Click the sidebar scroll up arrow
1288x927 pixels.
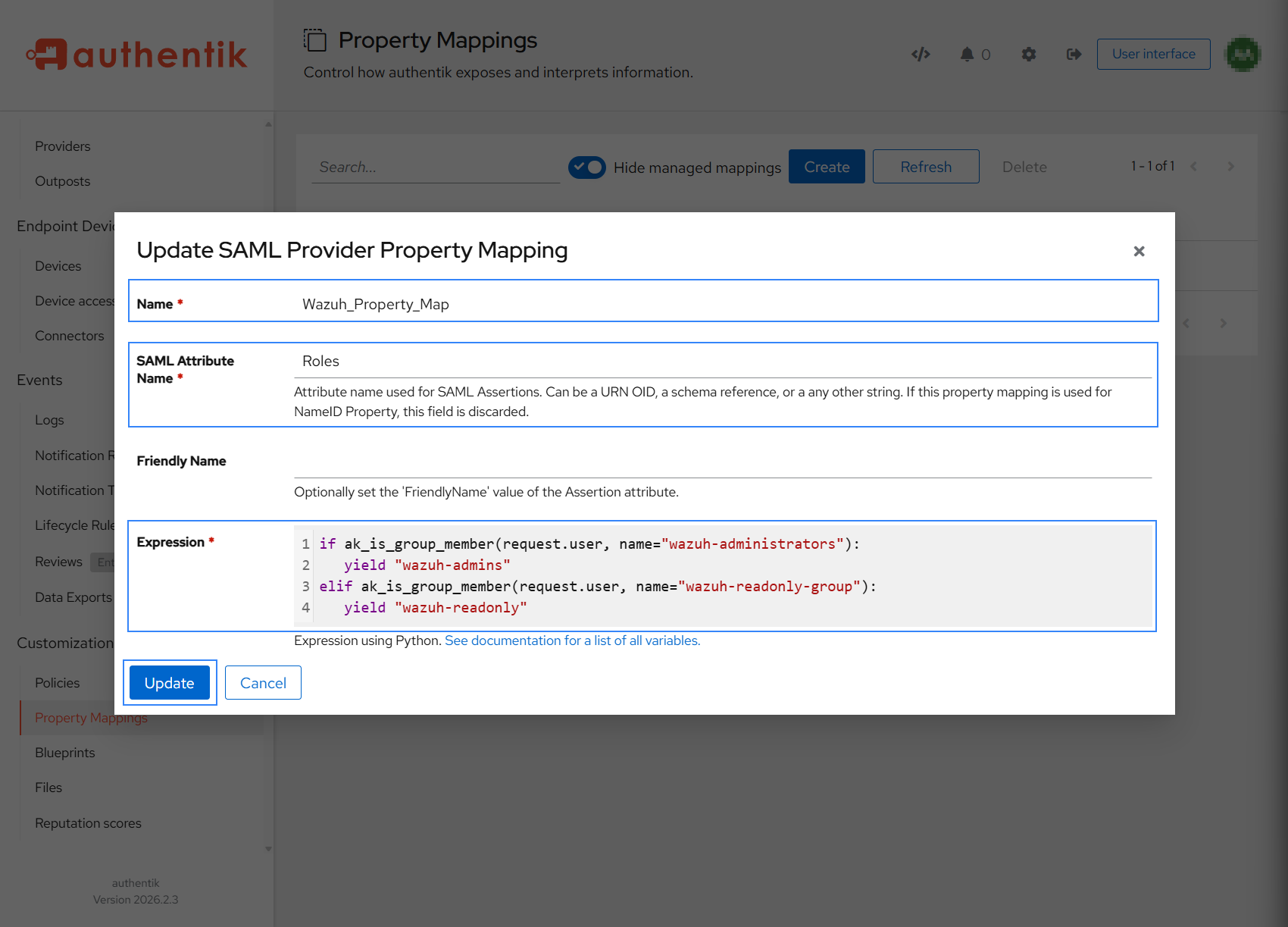pyautogui.click(x=268, y=124)
